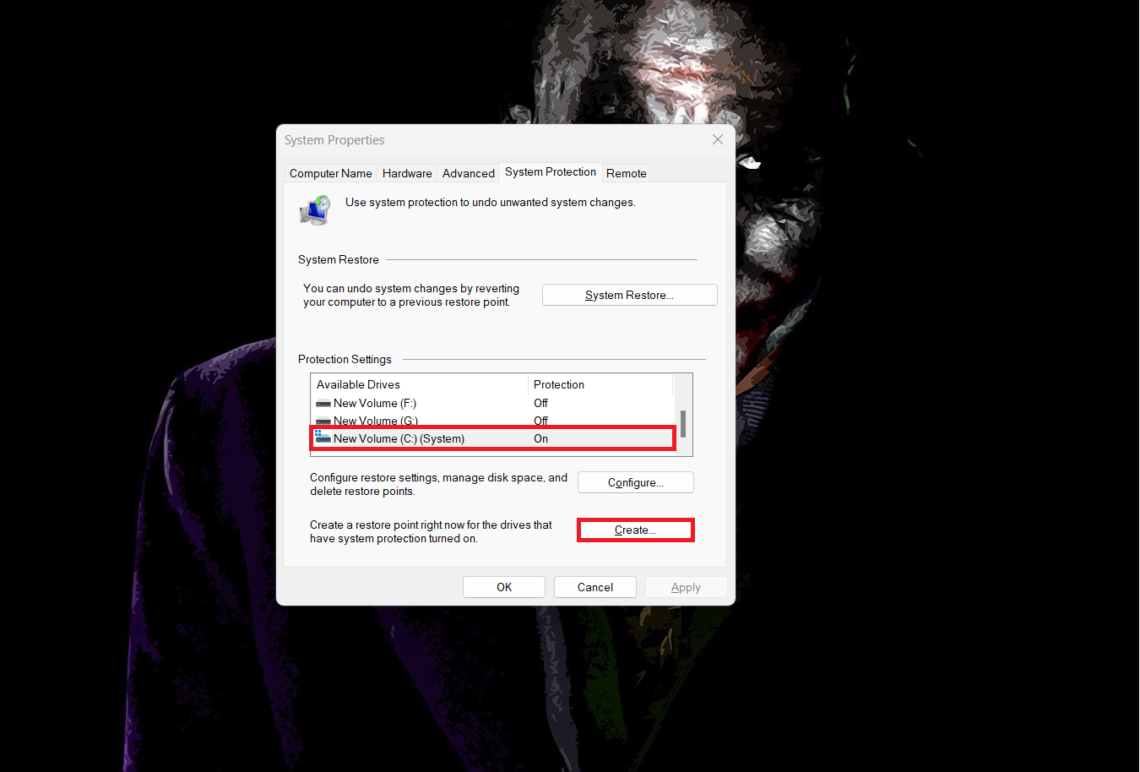Image resolution: width=1140 pixels, height=772 pixels.
Task: Switch to the Hardware tab
Action: [407, 173]
